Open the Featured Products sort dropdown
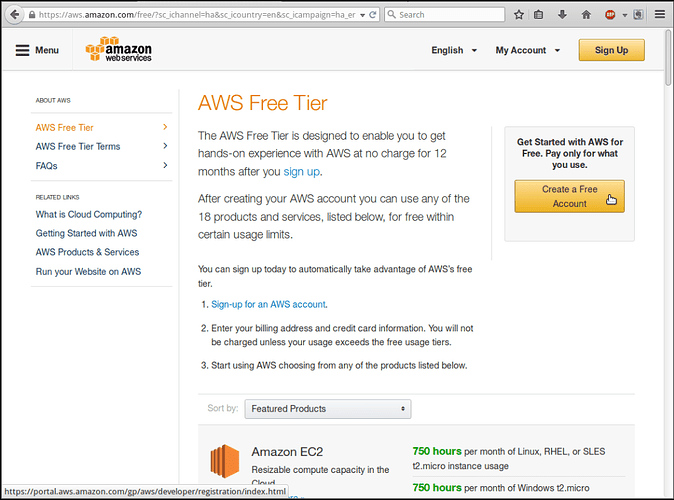 [x=328, y=409]
